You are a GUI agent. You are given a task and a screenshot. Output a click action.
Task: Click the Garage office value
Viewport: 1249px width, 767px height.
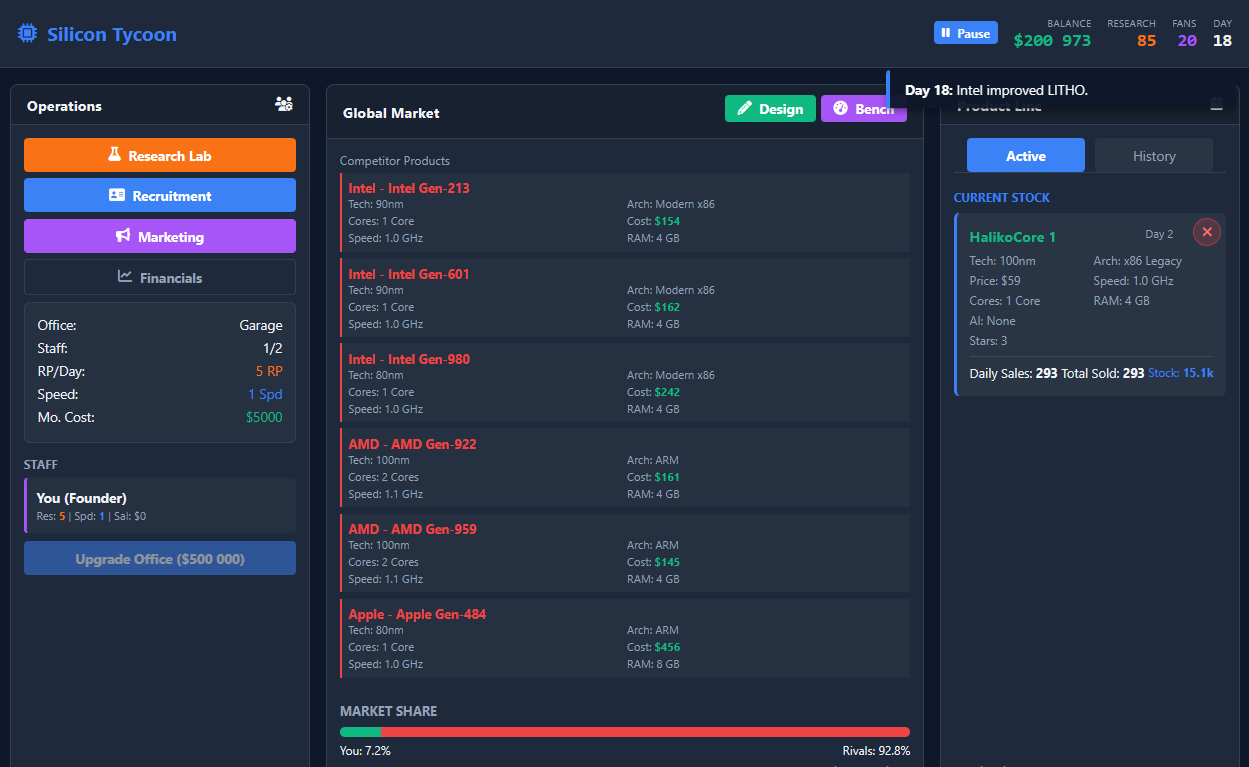(x=261, y=325)
